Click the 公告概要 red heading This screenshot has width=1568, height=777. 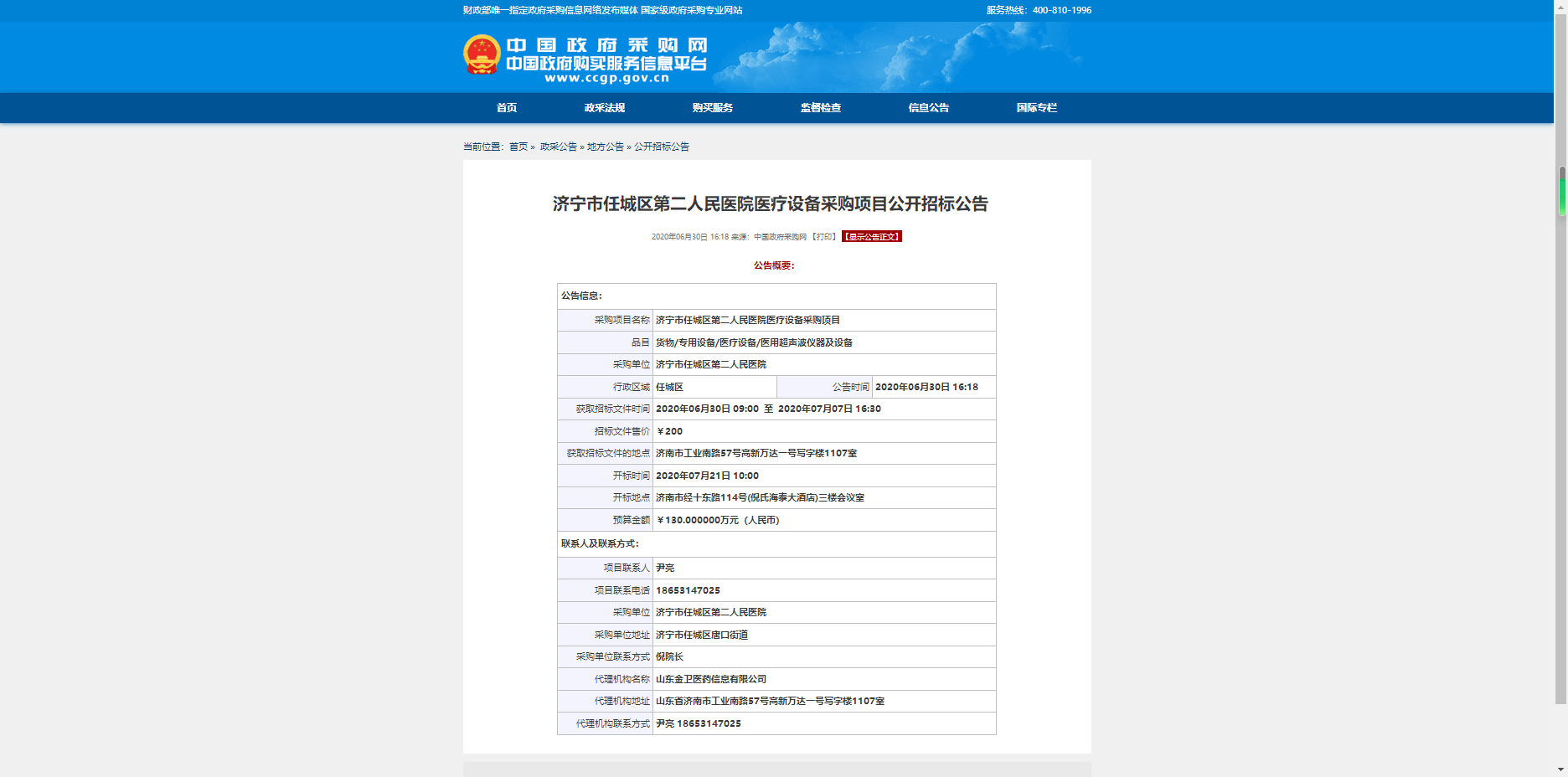point(774,265)
